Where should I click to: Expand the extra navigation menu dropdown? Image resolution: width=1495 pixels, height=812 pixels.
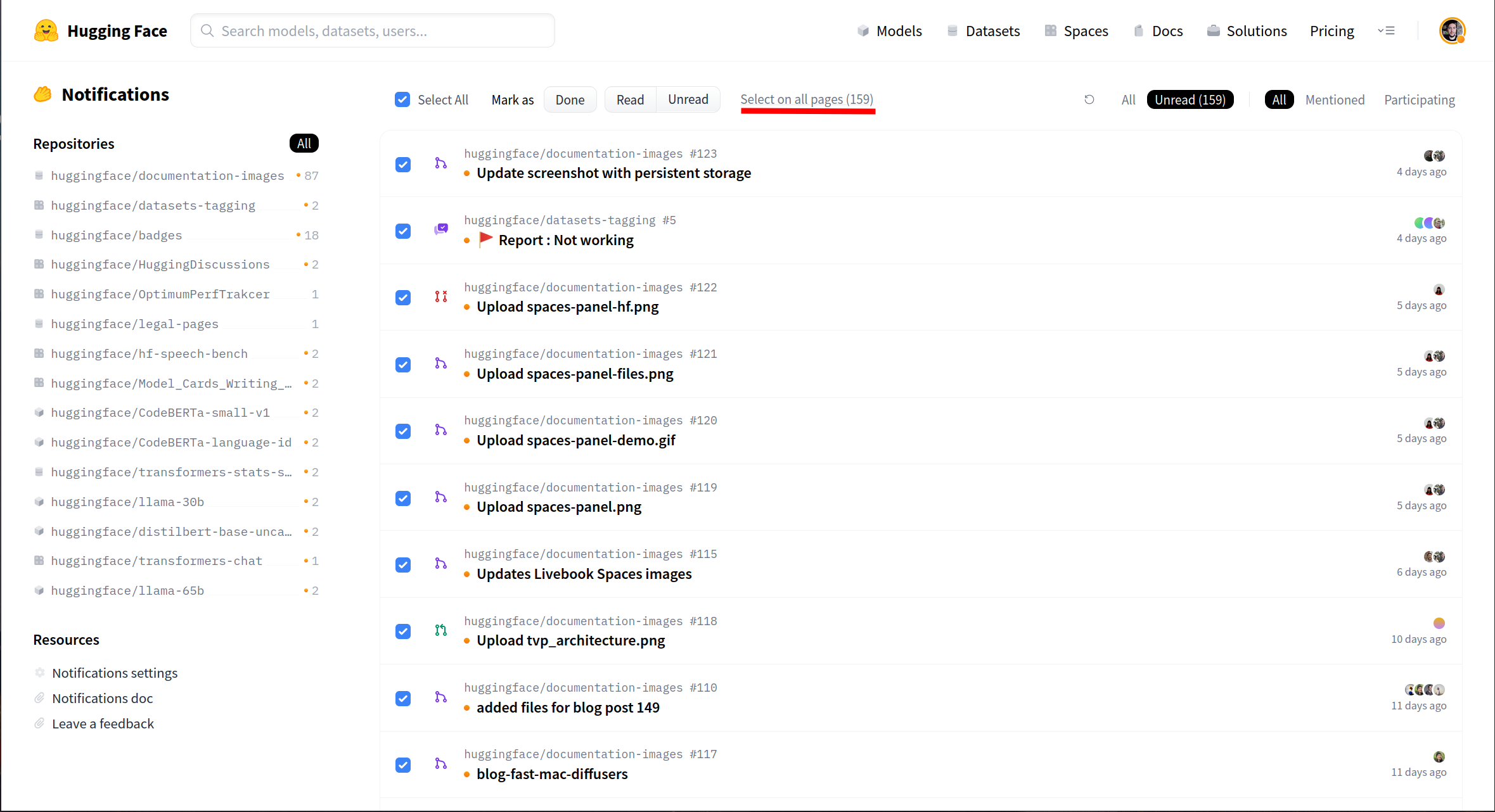tap(1386, 30)
